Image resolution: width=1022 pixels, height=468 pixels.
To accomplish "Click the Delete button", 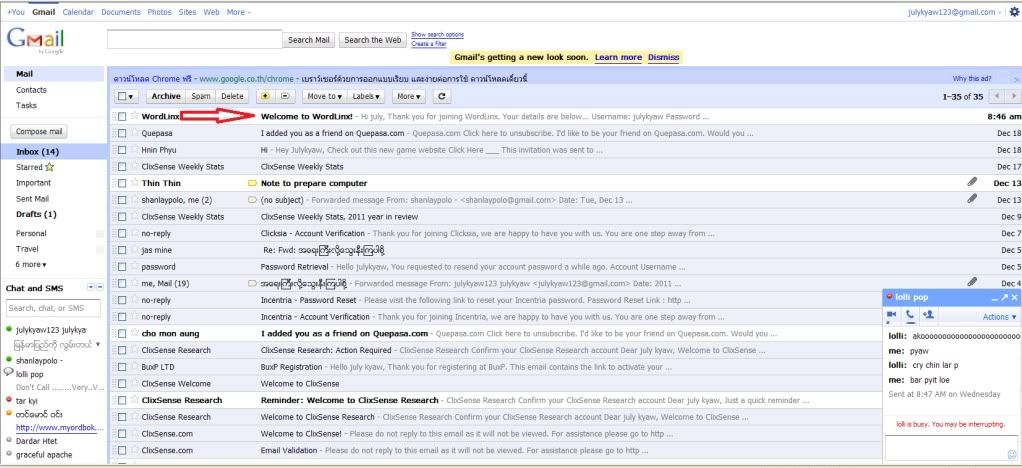I will tap(232, 96).
